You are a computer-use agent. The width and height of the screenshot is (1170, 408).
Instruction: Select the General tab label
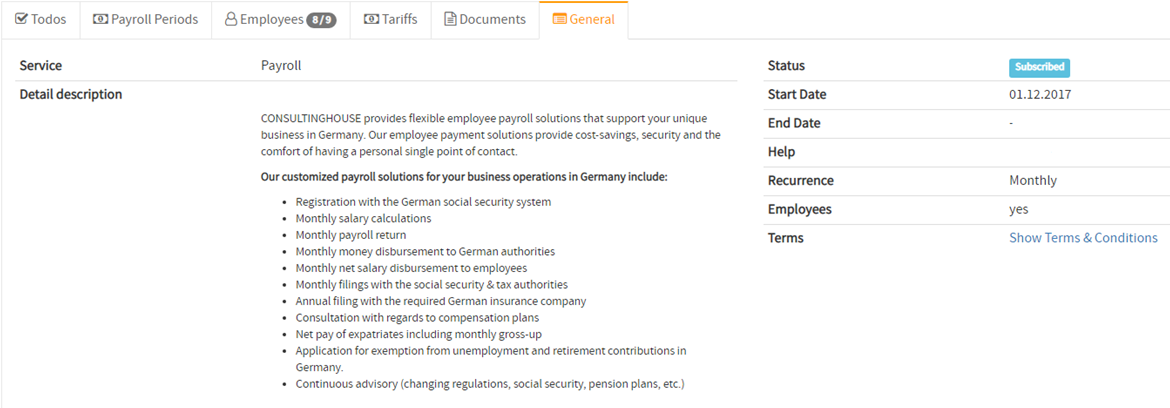coord(592,19)
